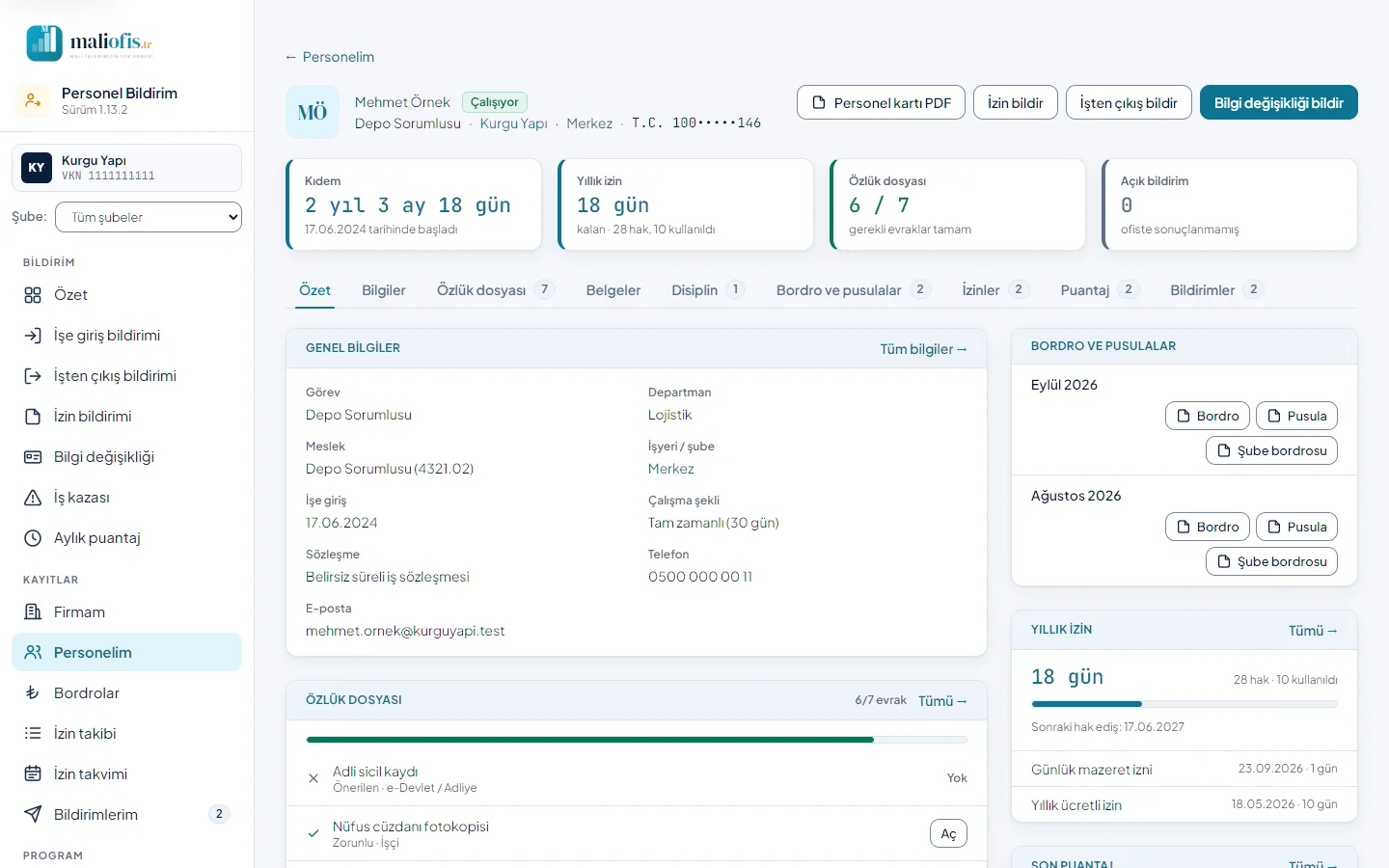Open Ağustos 2026 Pusula document
The height and width of the screenshot is (868, 1389).
tap(1296, 527)
